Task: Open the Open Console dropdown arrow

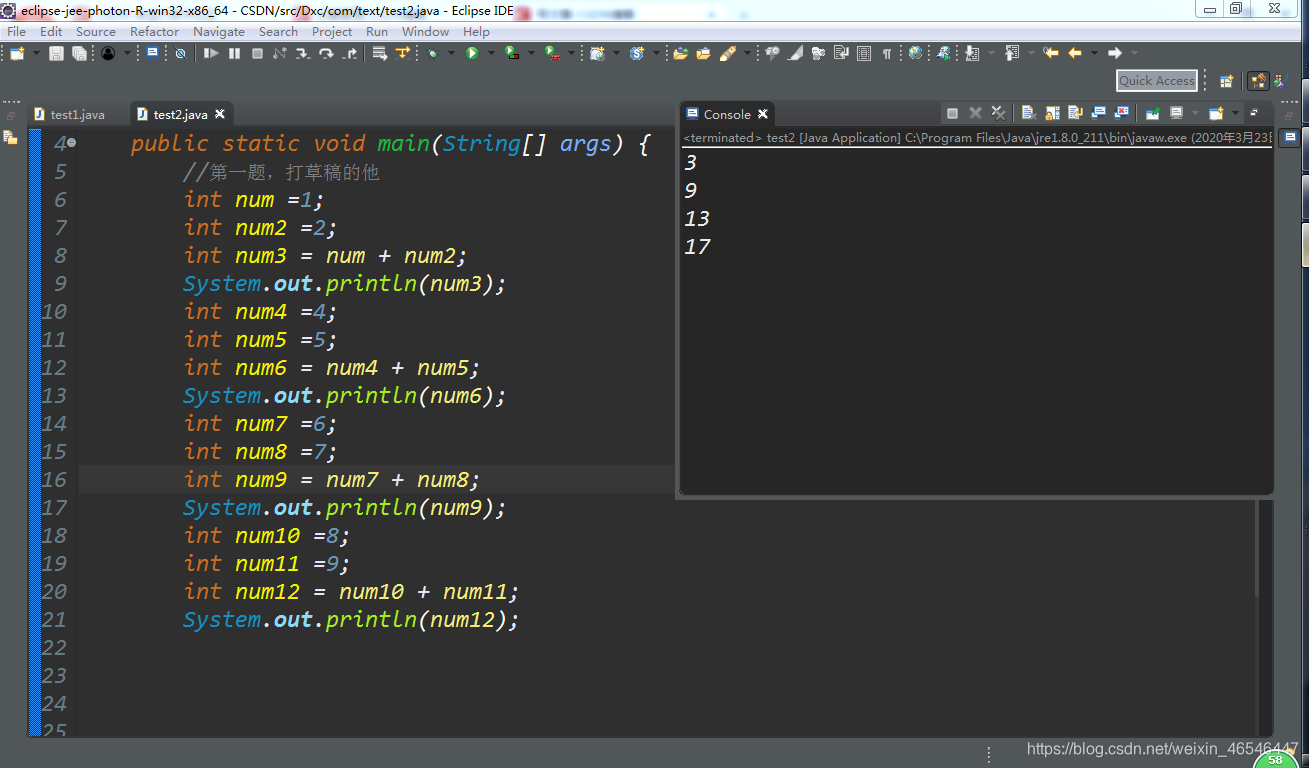Action: click(1236, 113)
